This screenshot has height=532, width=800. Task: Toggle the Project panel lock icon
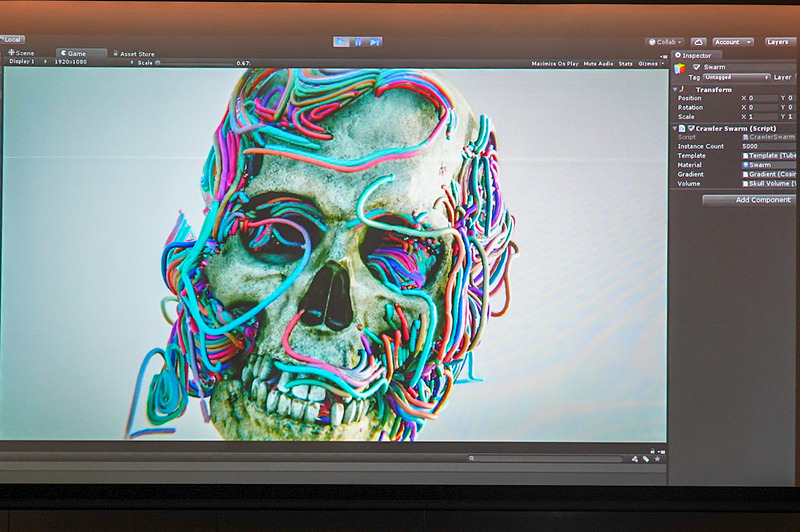click(653, 451)
